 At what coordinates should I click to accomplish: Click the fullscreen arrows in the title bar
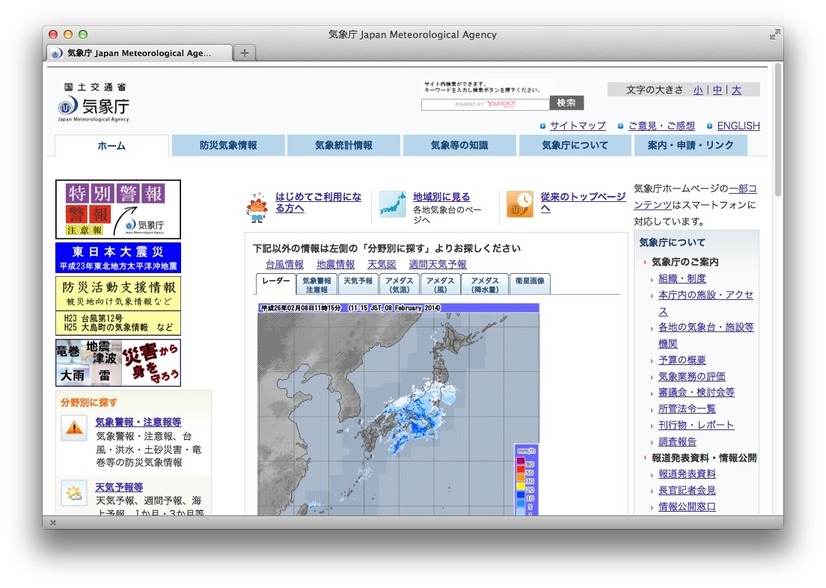pyautogui.click(x=774, y=34)
